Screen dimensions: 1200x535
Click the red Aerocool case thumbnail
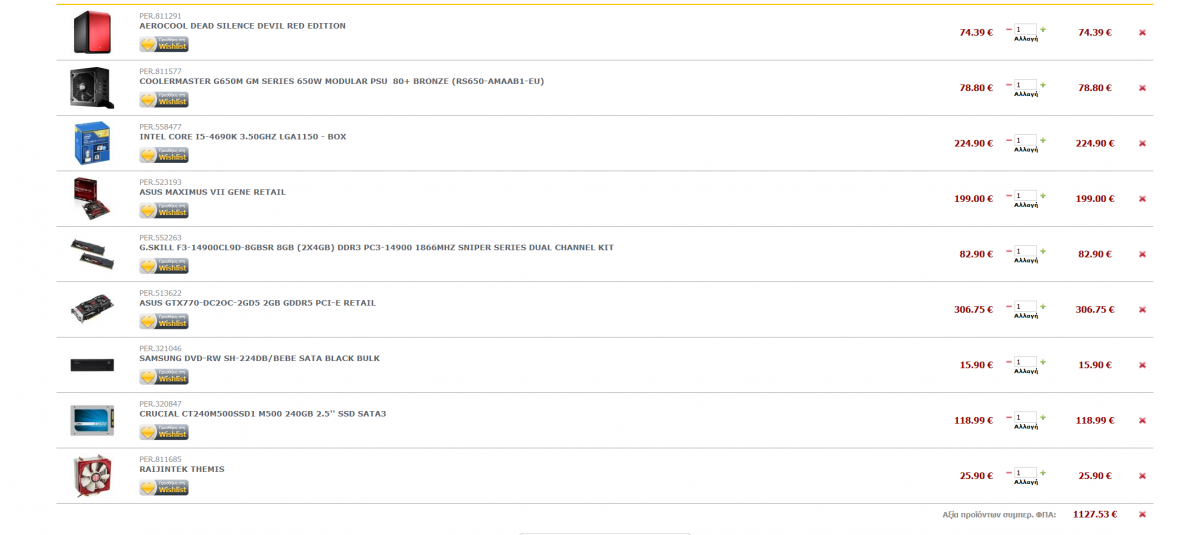[x=92, y=32]
